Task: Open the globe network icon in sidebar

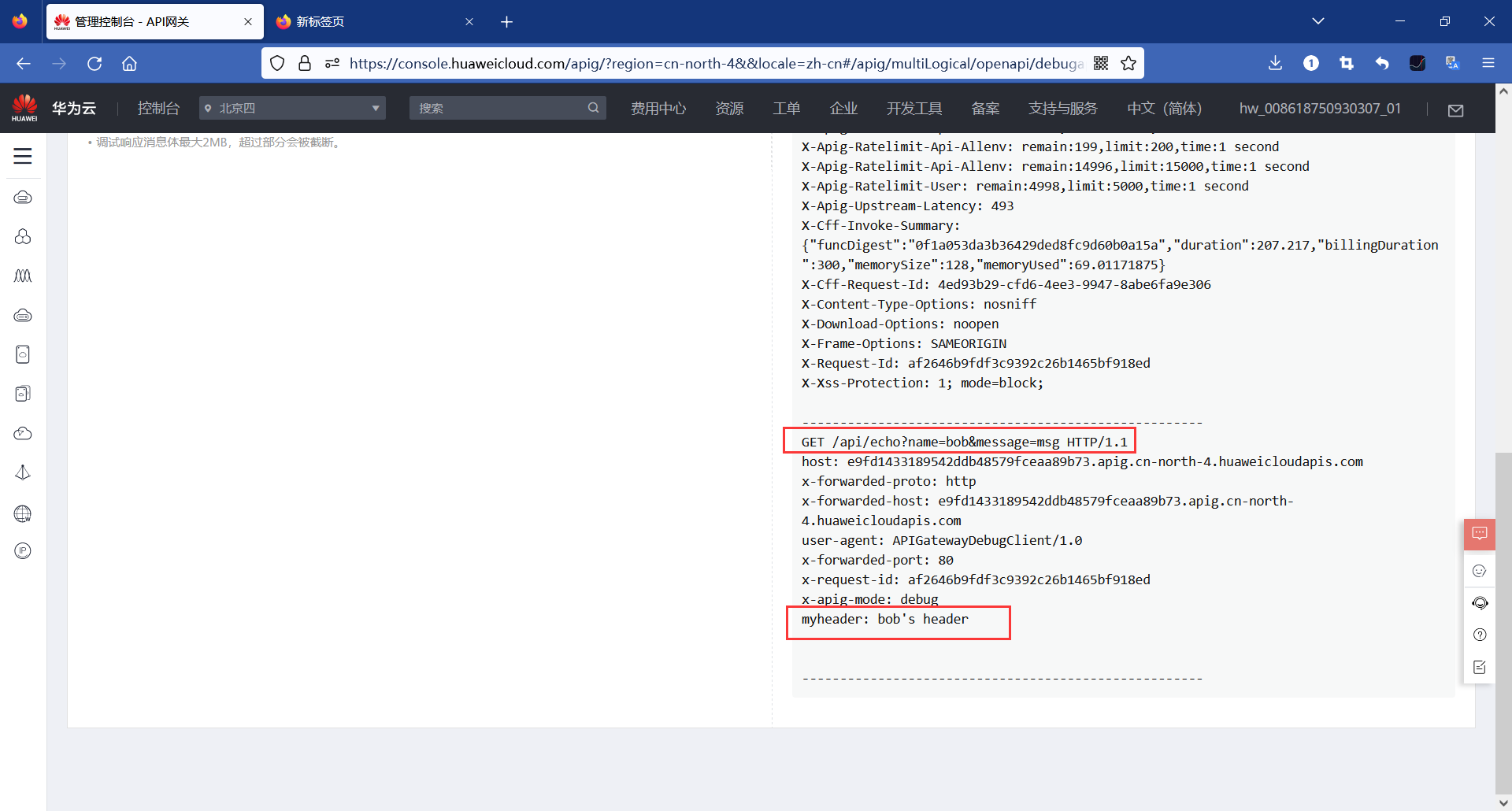Action: [x=23, y=513]
